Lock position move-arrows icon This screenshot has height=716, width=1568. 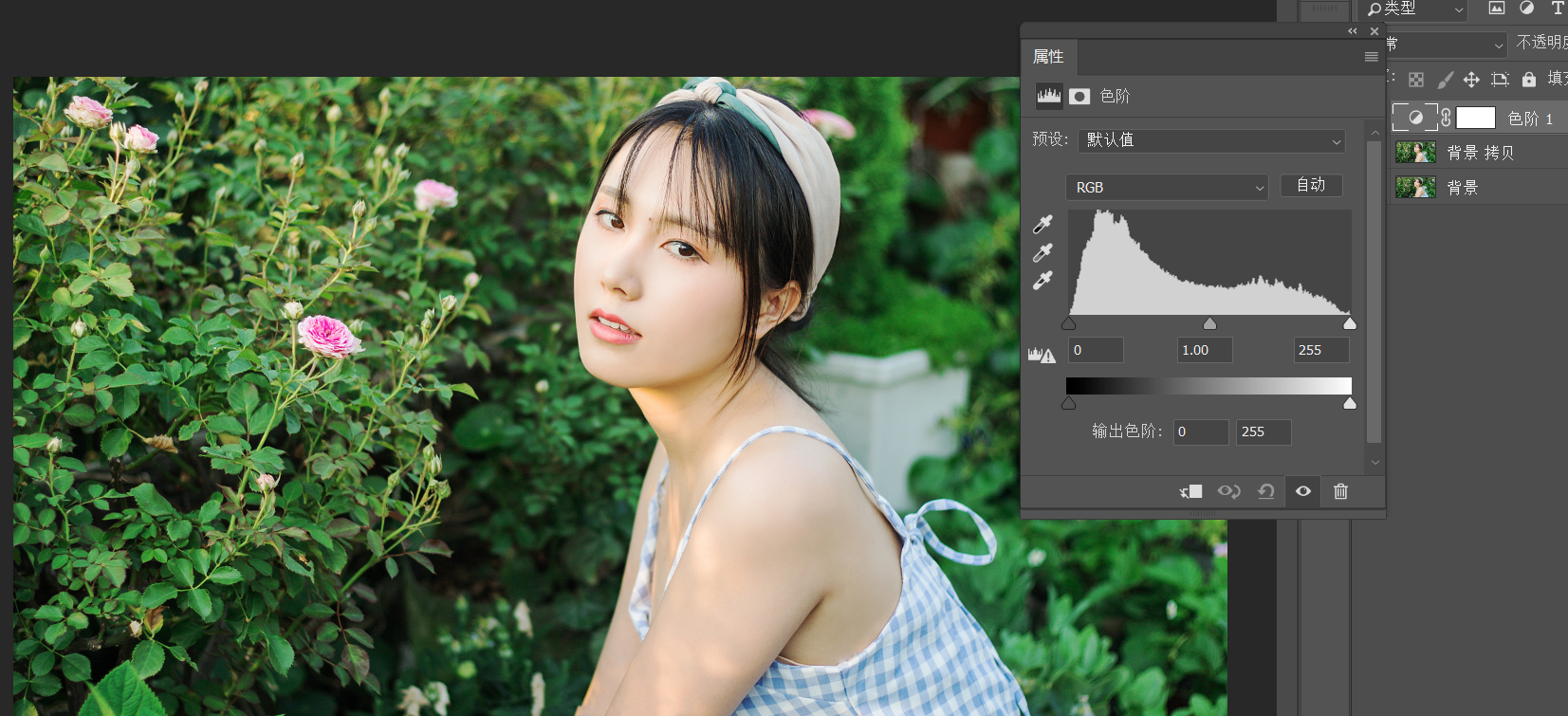(1471, 80)
